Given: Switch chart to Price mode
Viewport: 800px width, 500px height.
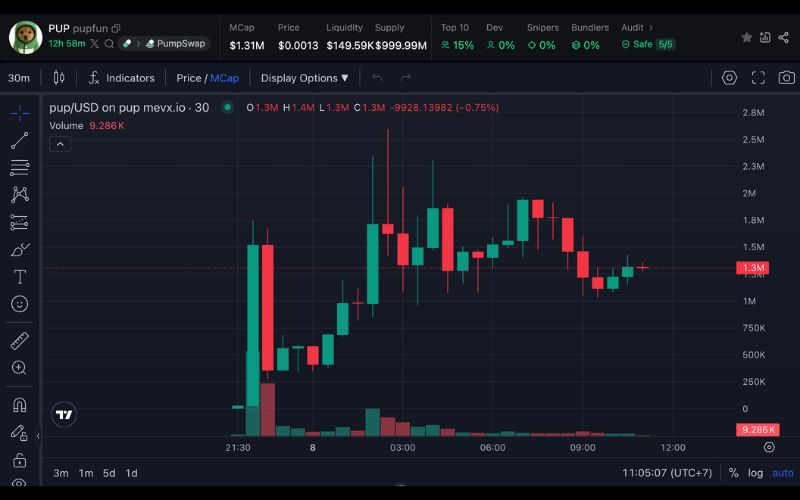Looking at the screenshot, I should [x=188, y=78].
